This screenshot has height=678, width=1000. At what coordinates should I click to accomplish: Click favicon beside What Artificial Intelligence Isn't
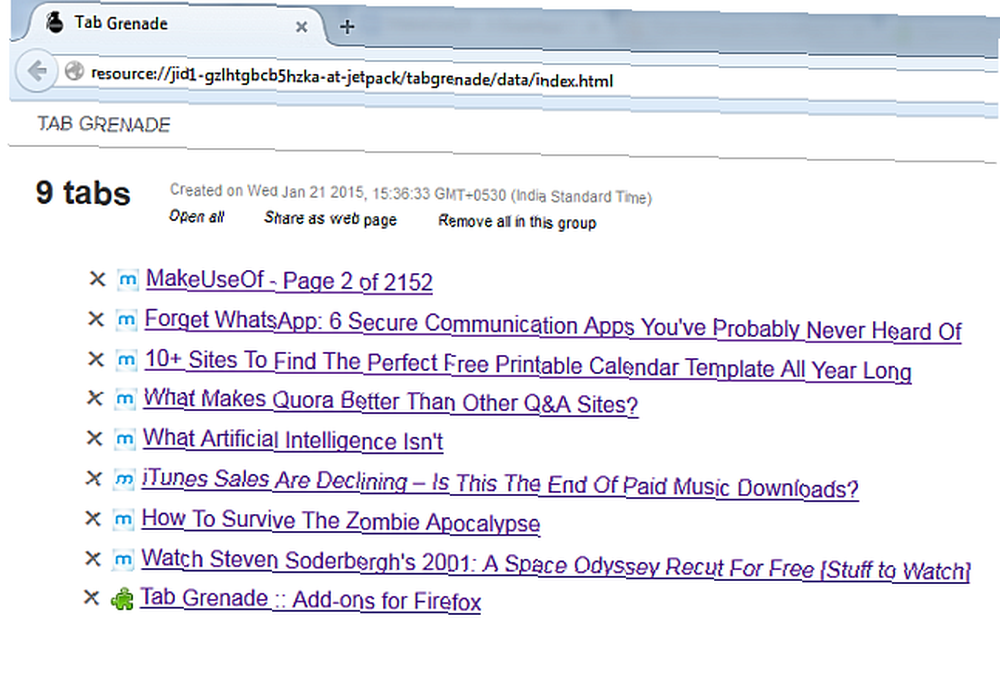pos(124,439)
